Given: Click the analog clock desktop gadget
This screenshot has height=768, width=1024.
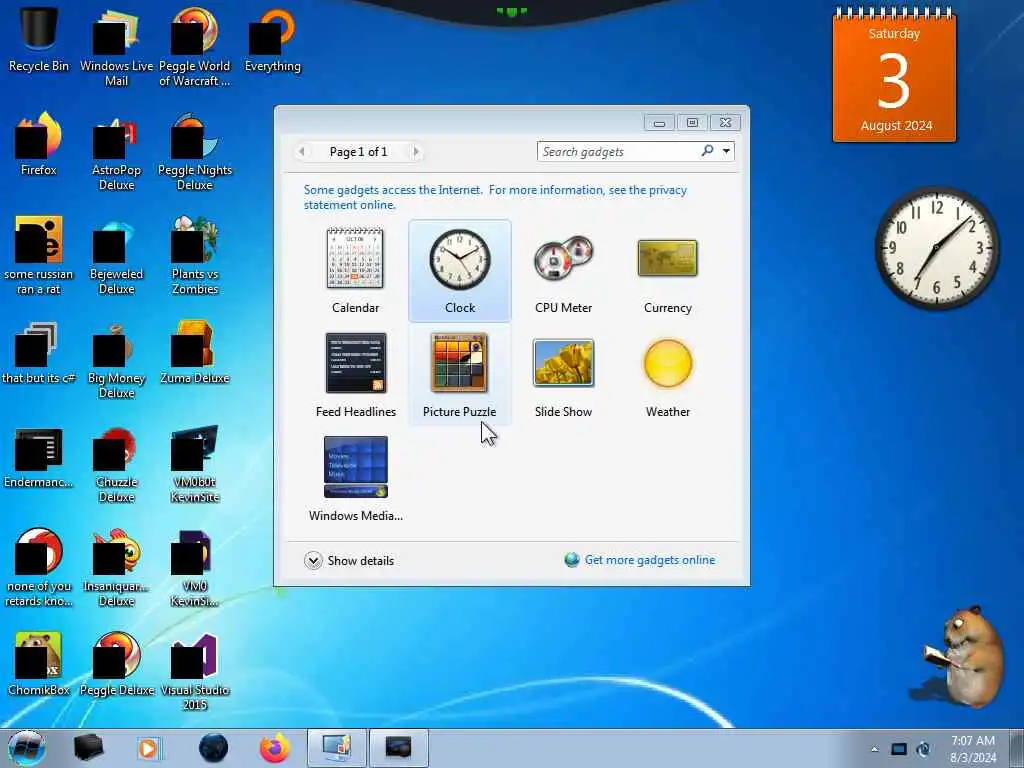Looking at the screenshot, I should 936,248.
